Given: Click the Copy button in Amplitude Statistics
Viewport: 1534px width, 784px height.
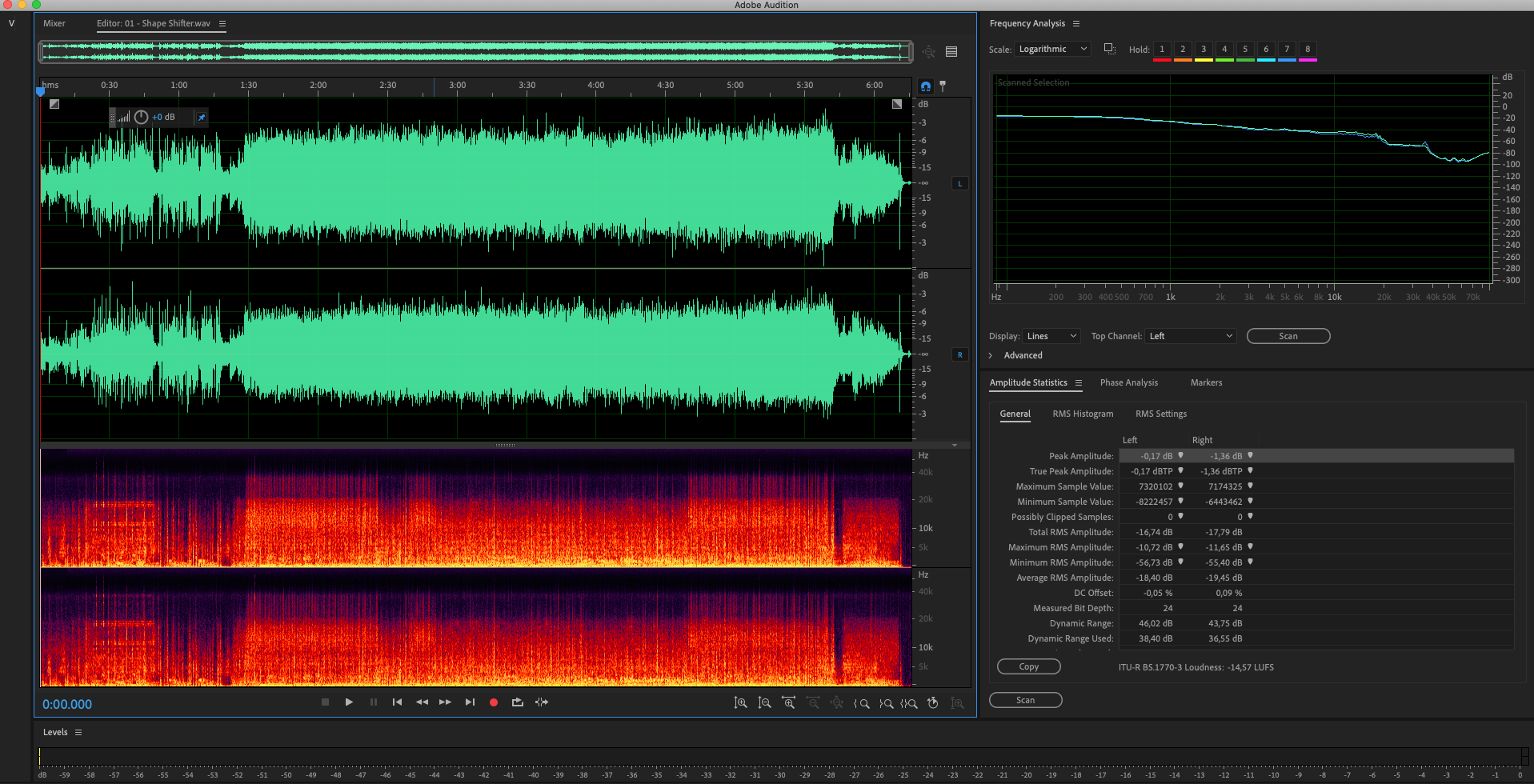Looking at the screenshot, I should [x=1029, y=666].
